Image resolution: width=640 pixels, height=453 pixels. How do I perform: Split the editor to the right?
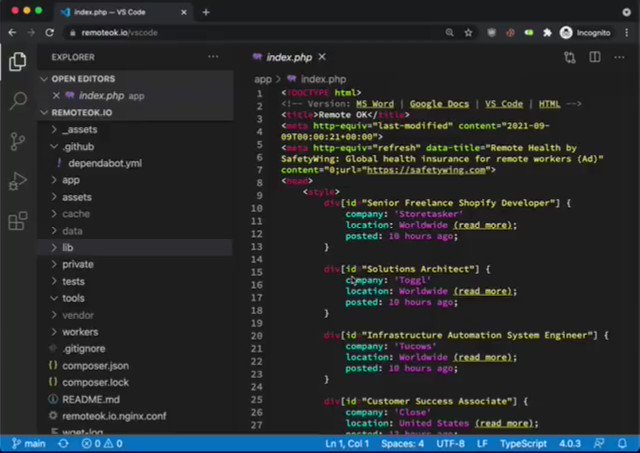point(595,57)
